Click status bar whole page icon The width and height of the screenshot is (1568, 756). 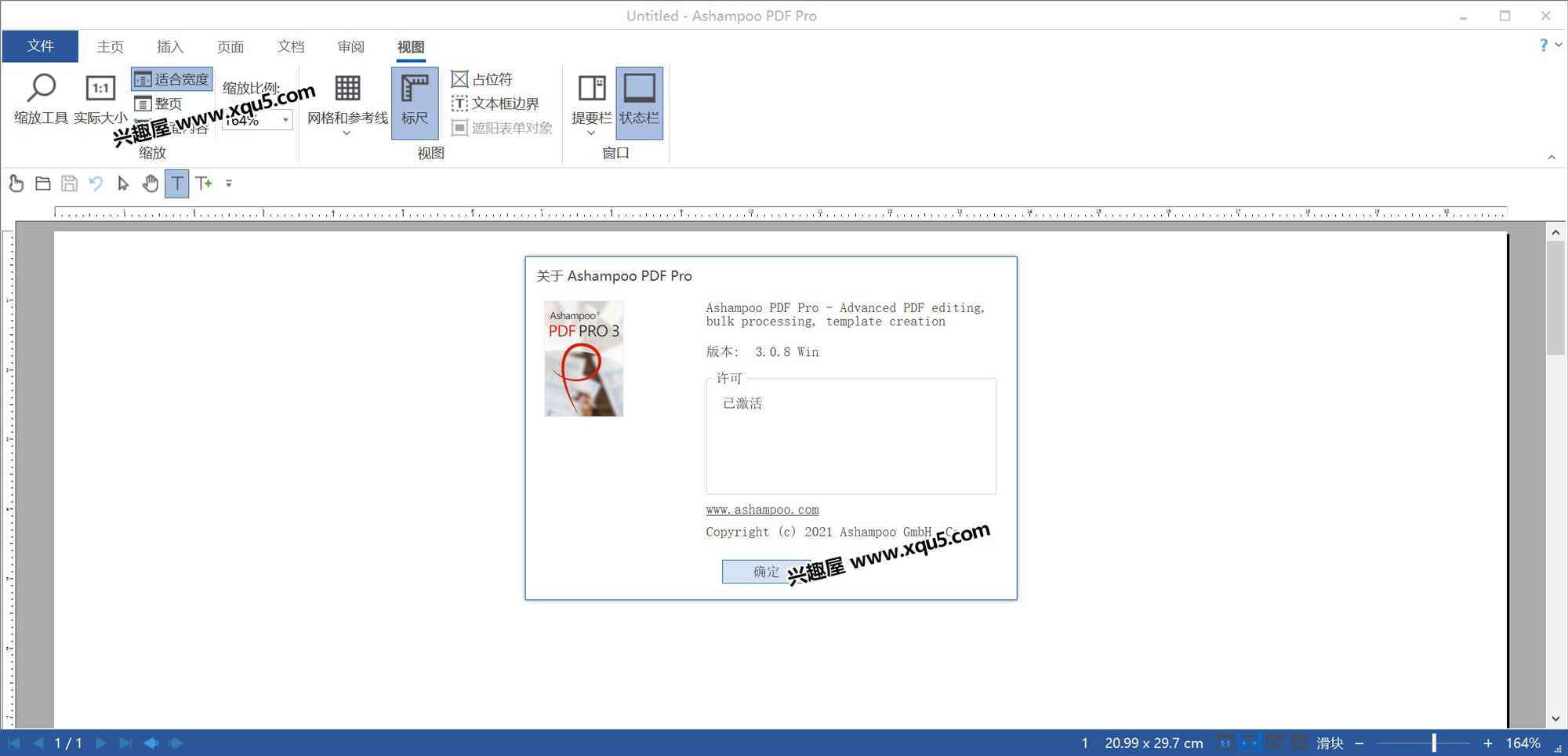(1275, 743)
